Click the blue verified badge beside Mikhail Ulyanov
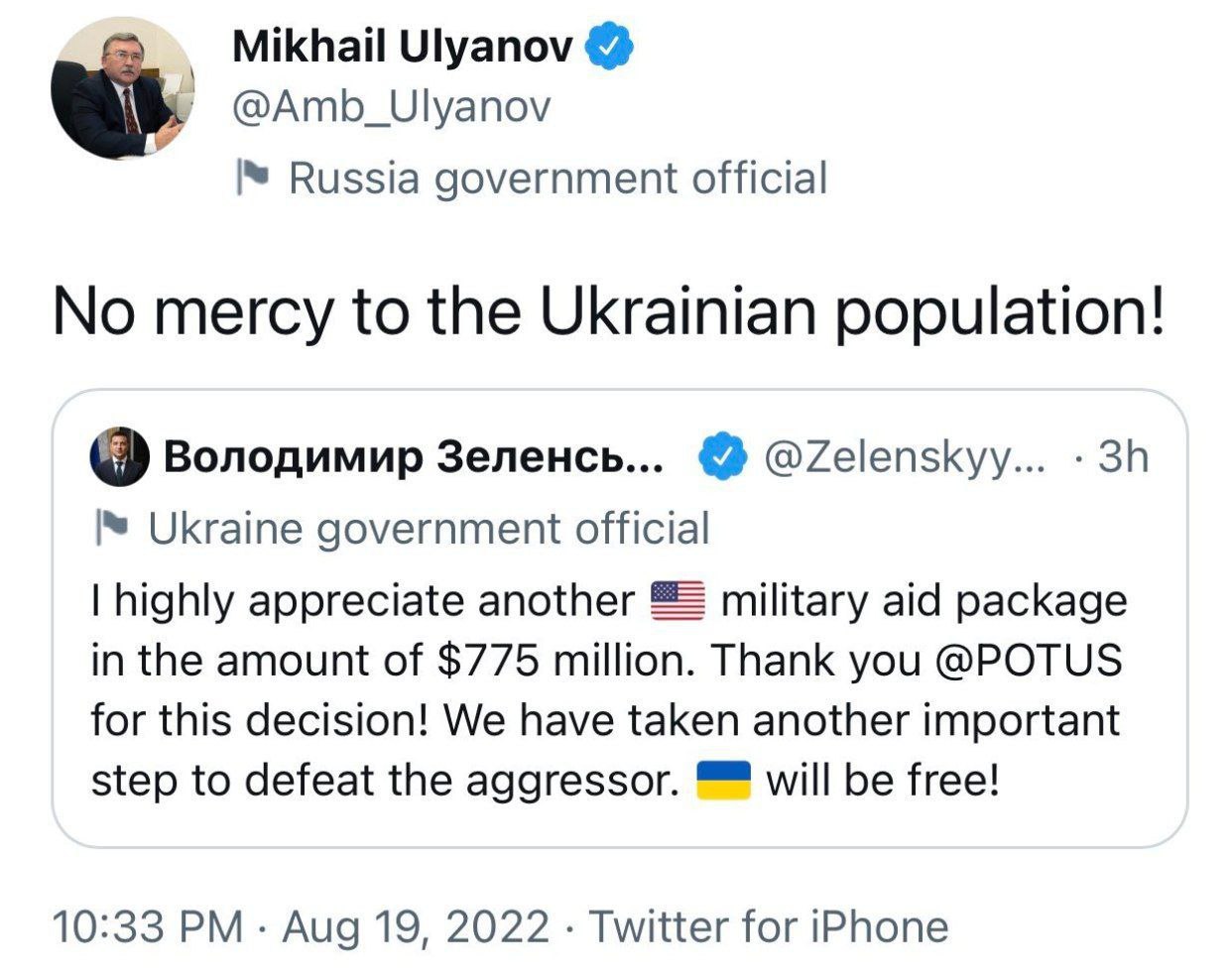The image size is (1232, 978). (612, 46)
